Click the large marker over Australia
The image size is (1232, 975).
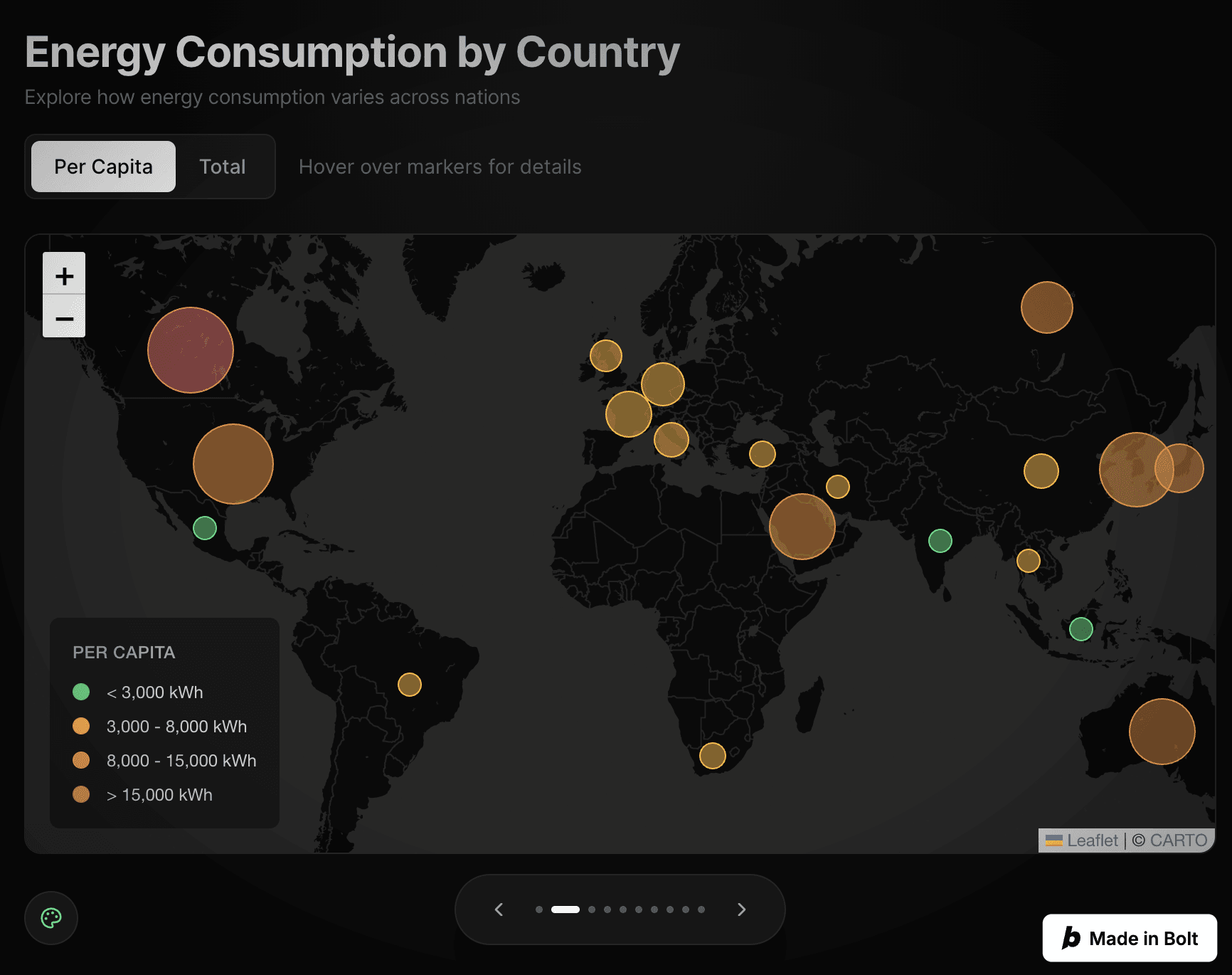click(1161, 731)
